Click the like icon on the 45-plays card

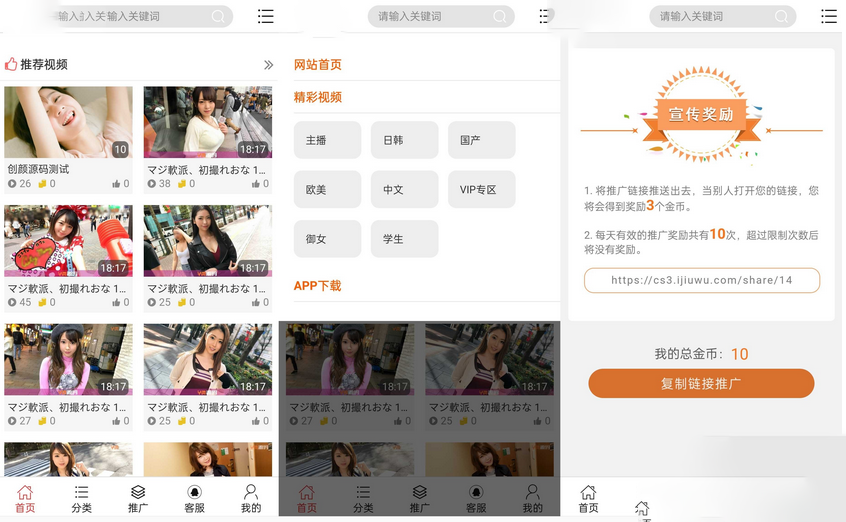coord(116,302)
